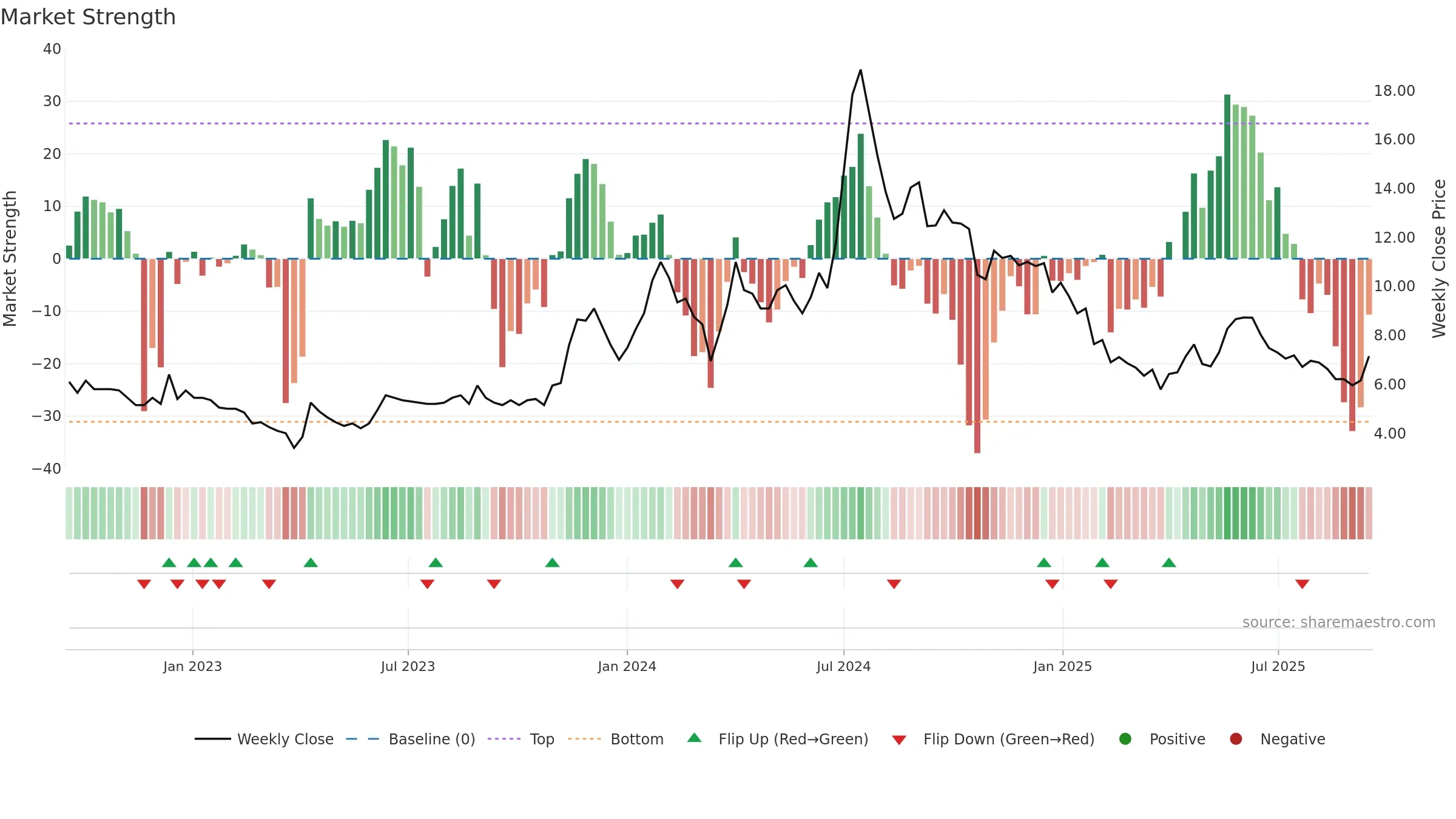
Task: Toggle Flip Up (Red→Green) legend entry
Action: pyautogui.click(x=777, y=739)
